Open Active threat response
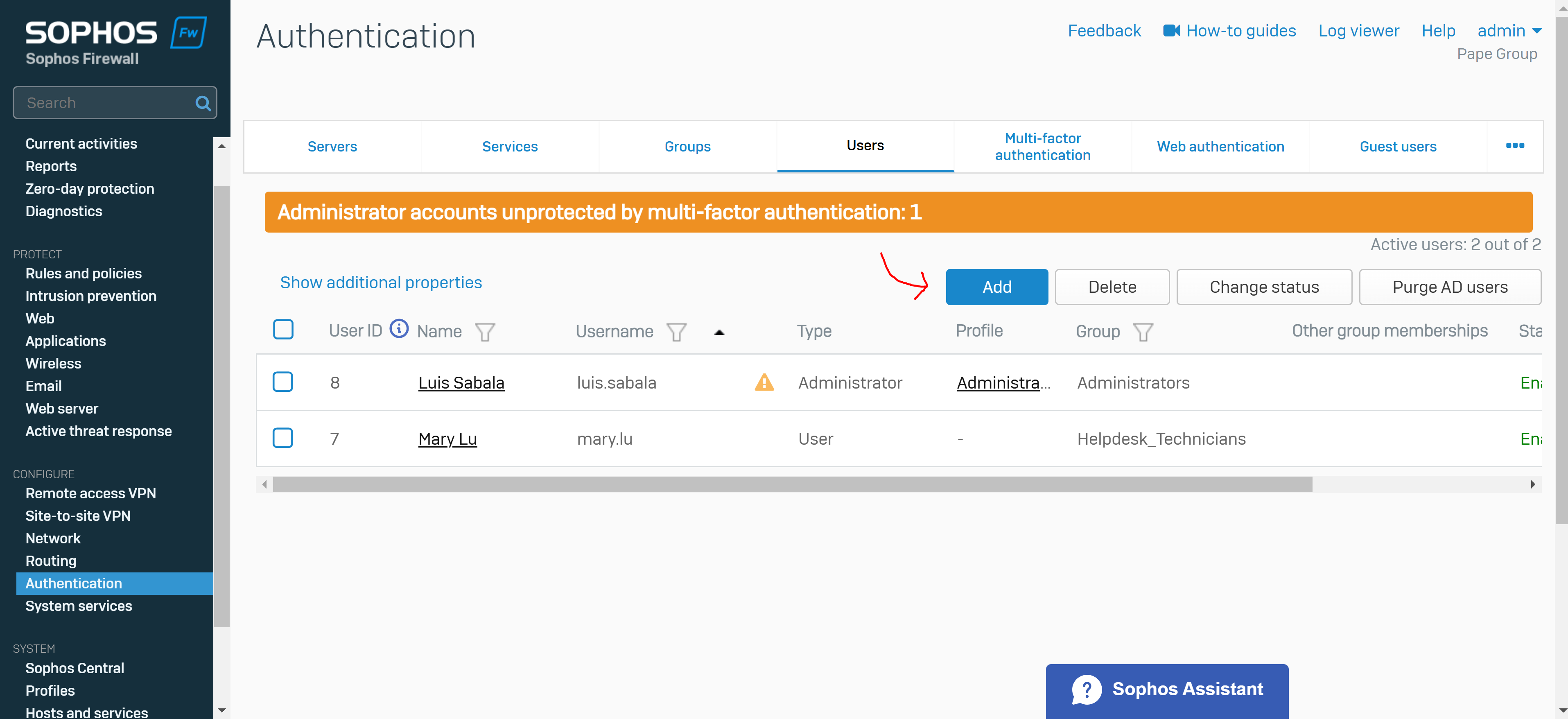The width and height of the screenshot is (1568, 719). tap(98, 431)
